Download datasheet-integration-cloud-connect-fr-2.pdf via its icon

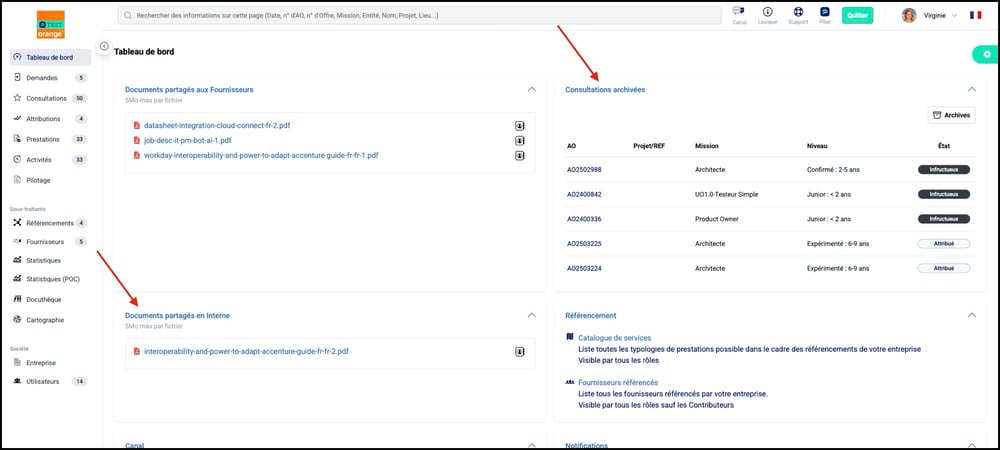(x=520, y=126)
